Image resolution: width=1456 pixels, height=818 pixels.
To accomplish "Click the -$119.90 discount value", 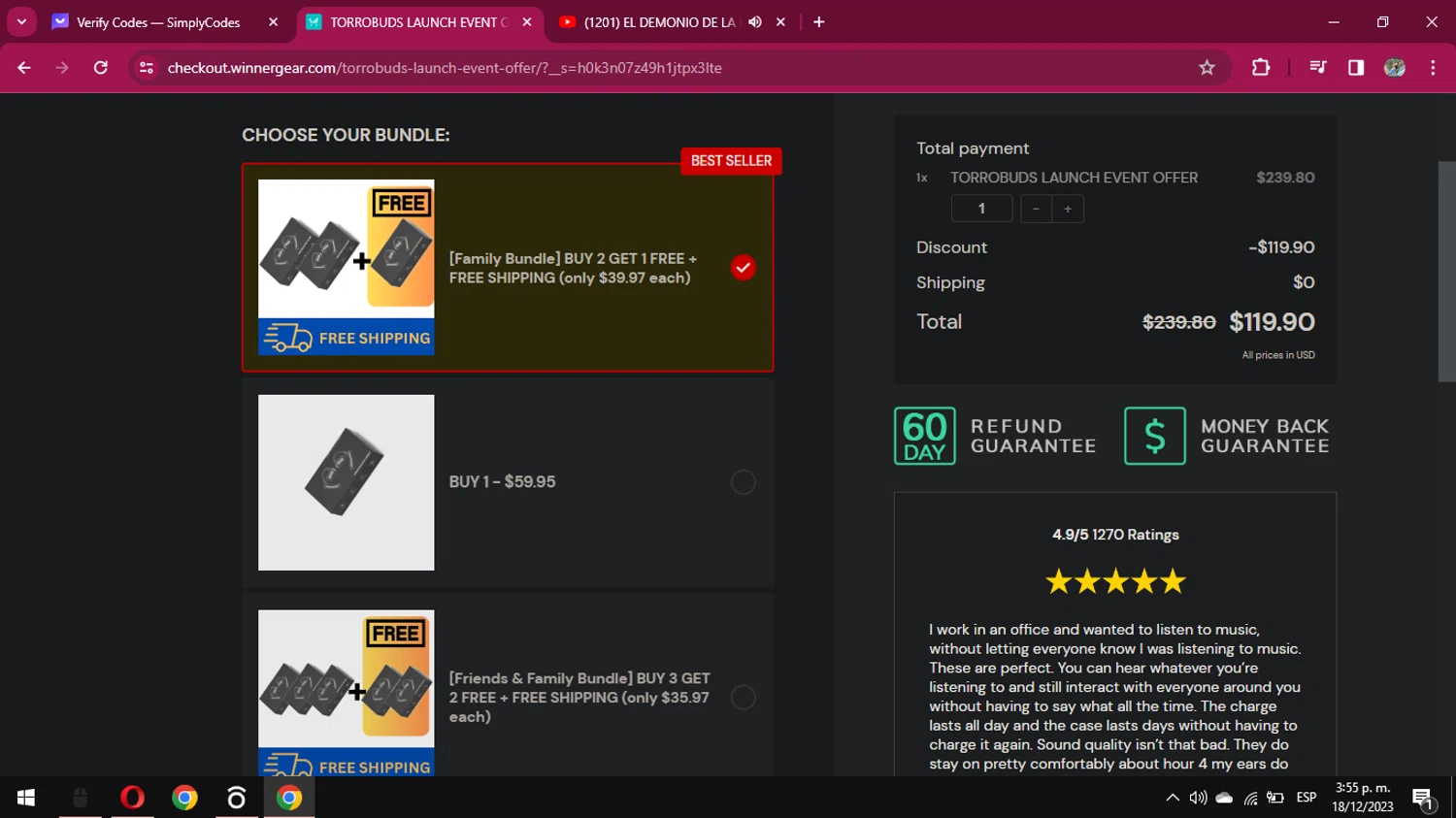I will tap(1281, 247).
